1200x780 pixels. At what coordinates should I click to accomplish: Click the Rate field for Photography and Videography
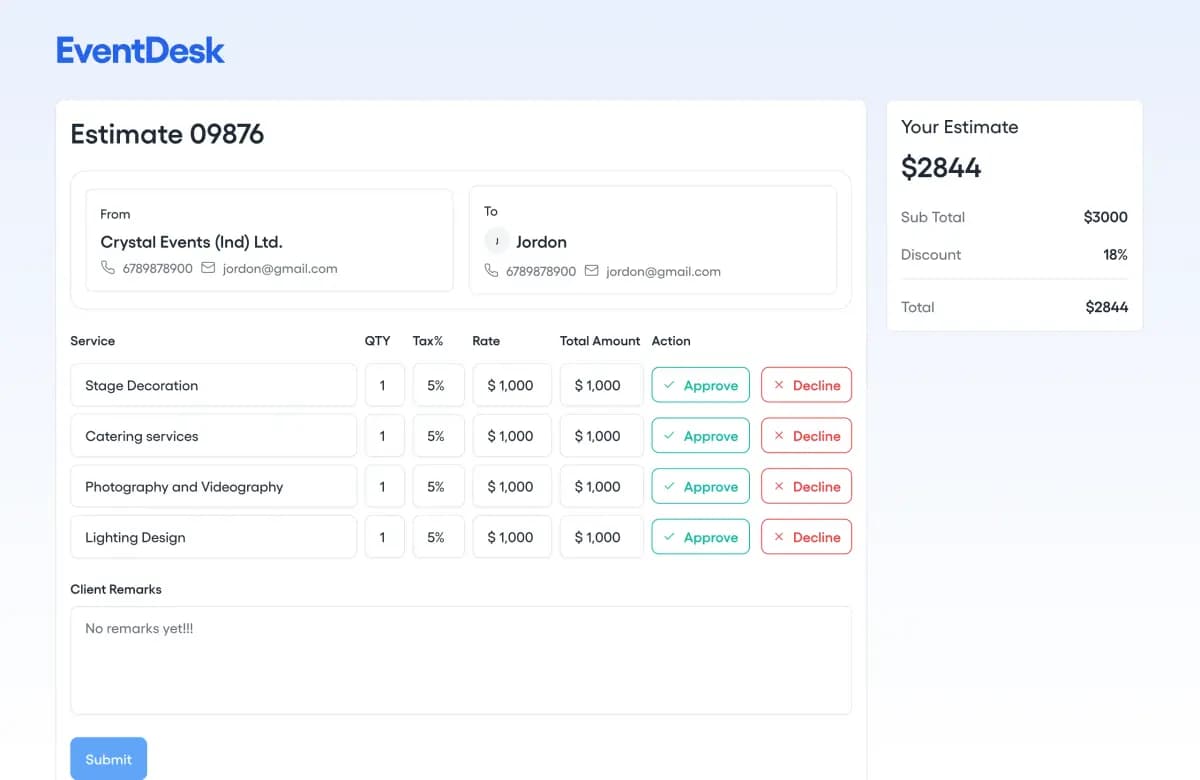[511, 486]
